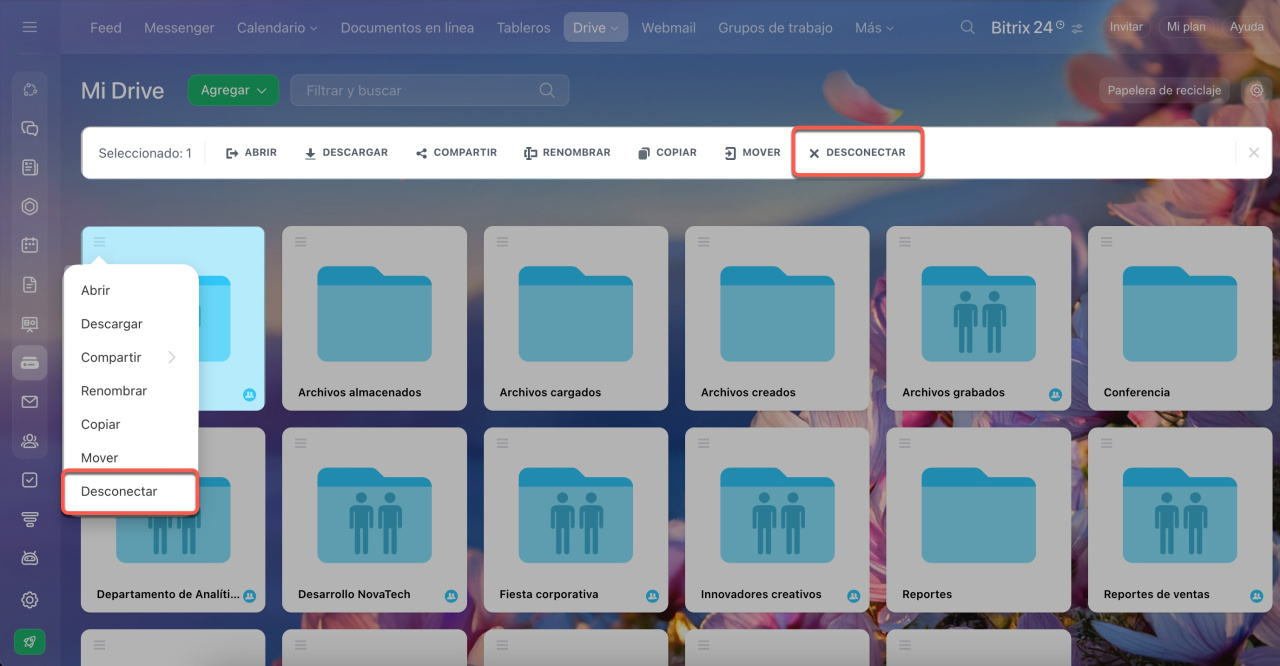The width and height of the screenshot is (1280, 666).
Task: Open the CRM funnel icon in sidebar
Action: coord(29,519)
